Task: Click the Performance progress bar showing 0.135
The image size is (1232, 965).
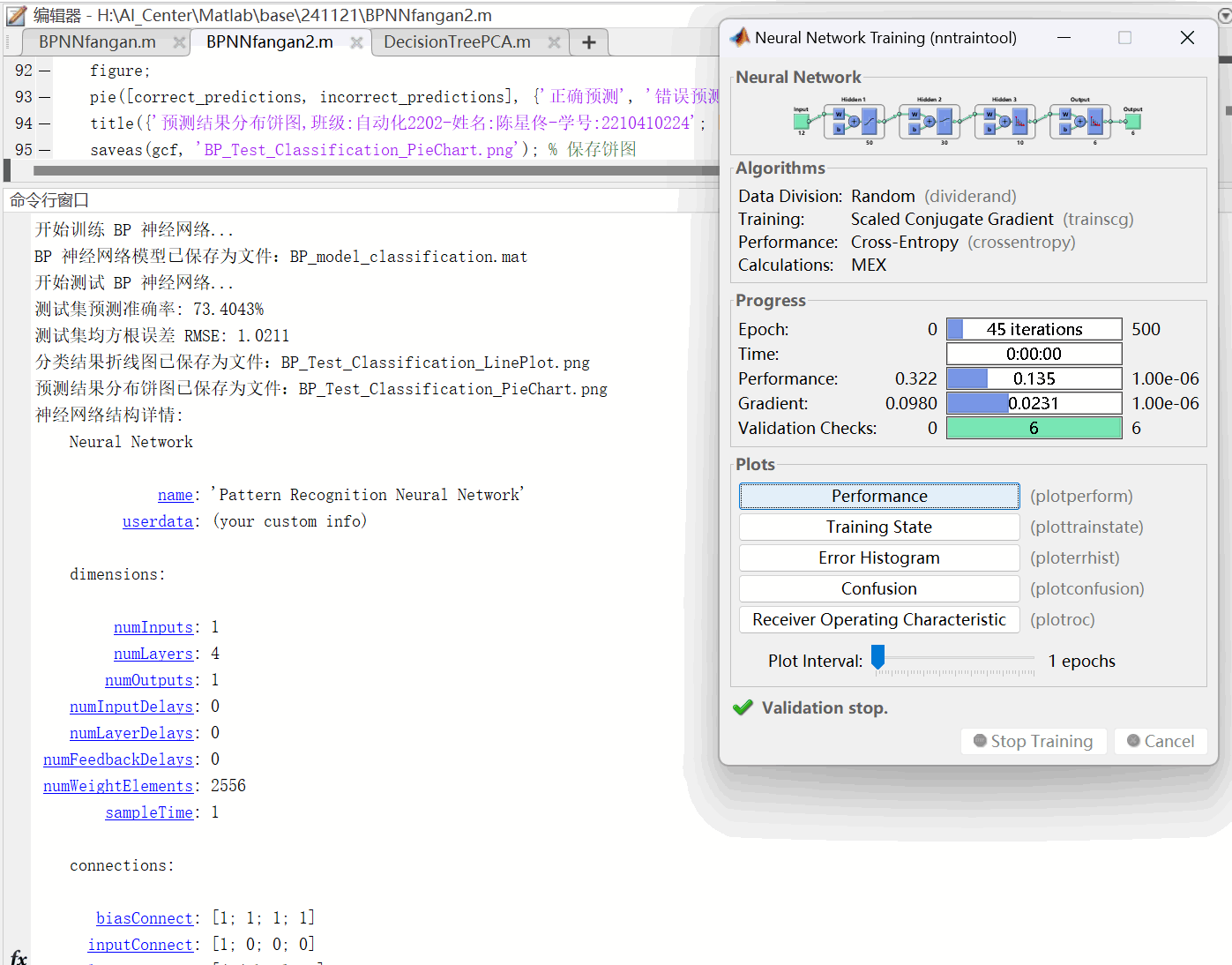Action: coord(1034,378)
